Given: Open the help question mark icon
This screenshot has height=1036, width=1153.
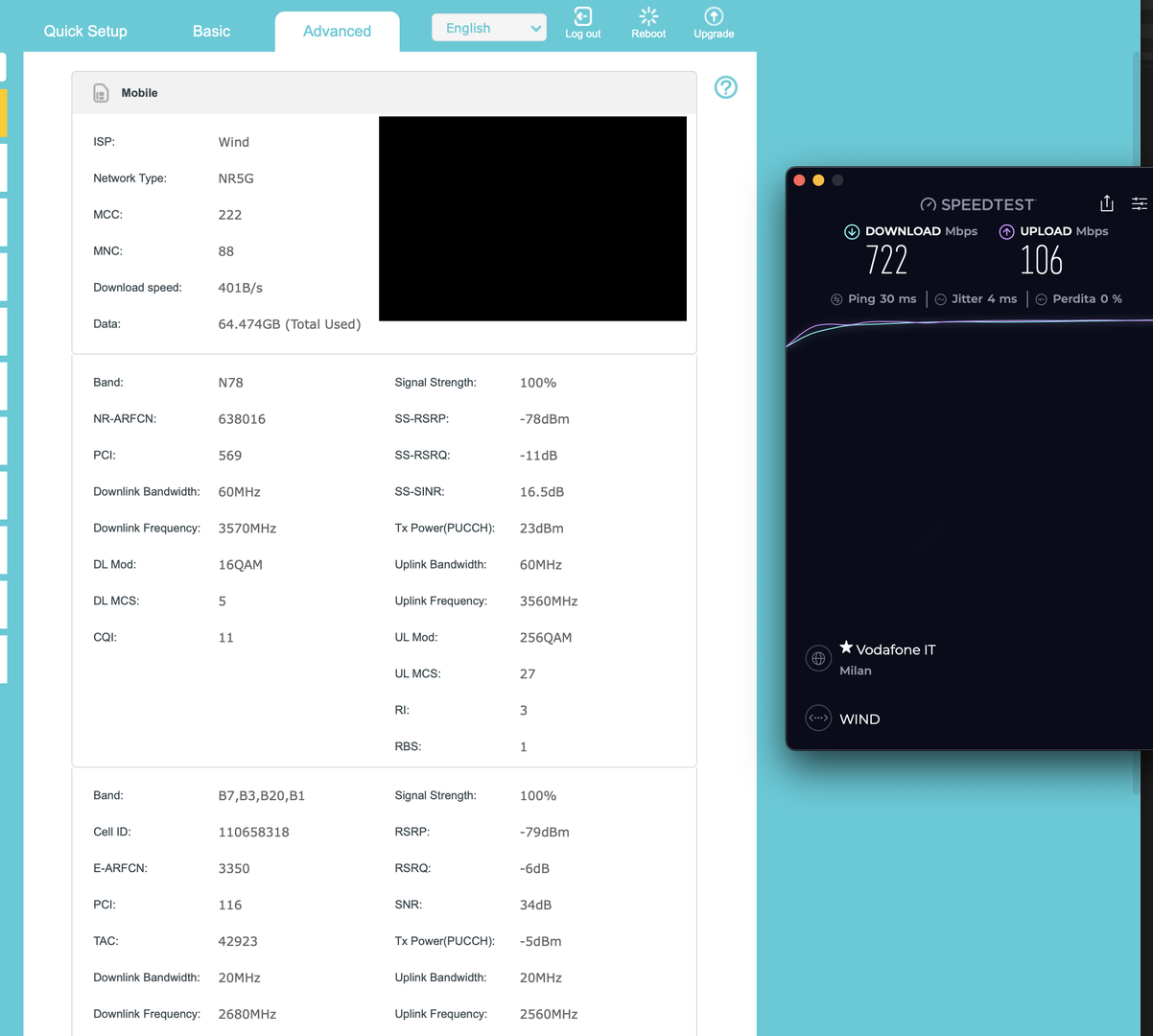Looking at the screenshot, I should (x=726, y=87).
